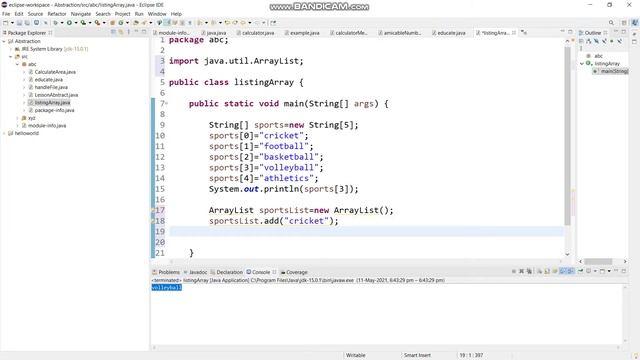
Task: Expand the xyz package node
Action: coord(18,118)
